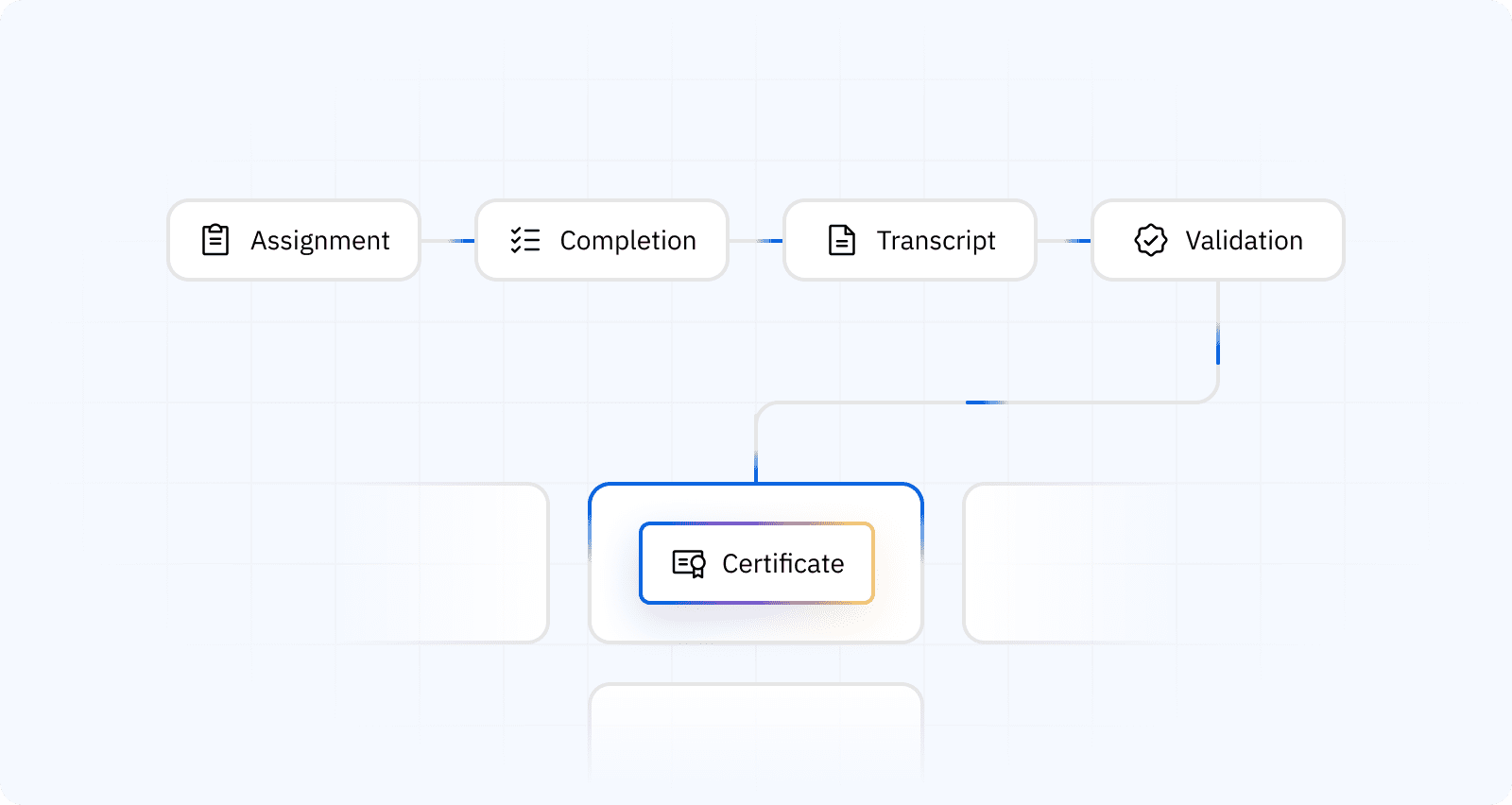Click the Certificate ribbon icon
Image resolution: width=1512 pixels, height=805 pixels.
689,563
